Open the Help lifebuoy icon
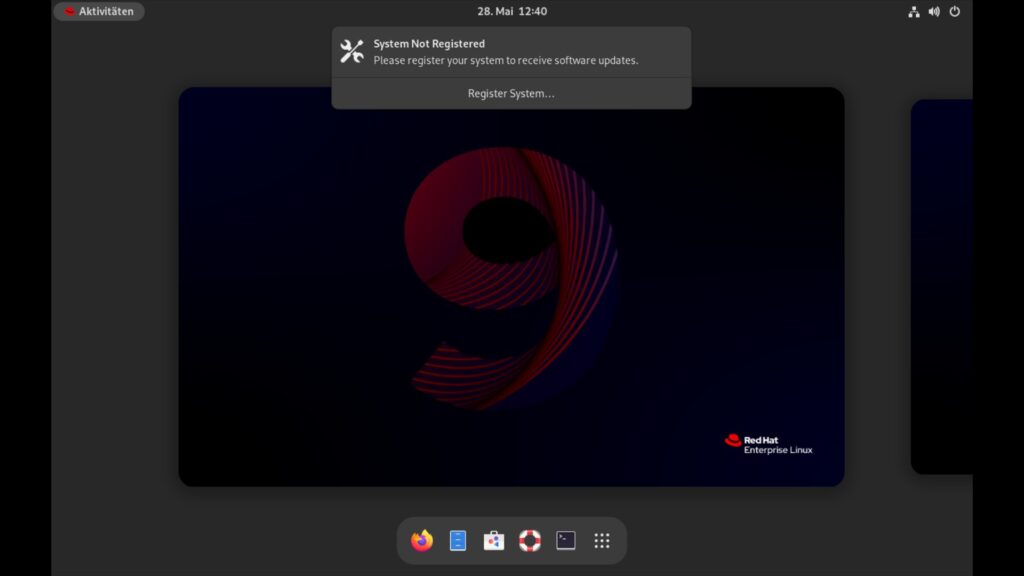The height and width of the screenshot is (576, 1024). click(x=530, y=541)
